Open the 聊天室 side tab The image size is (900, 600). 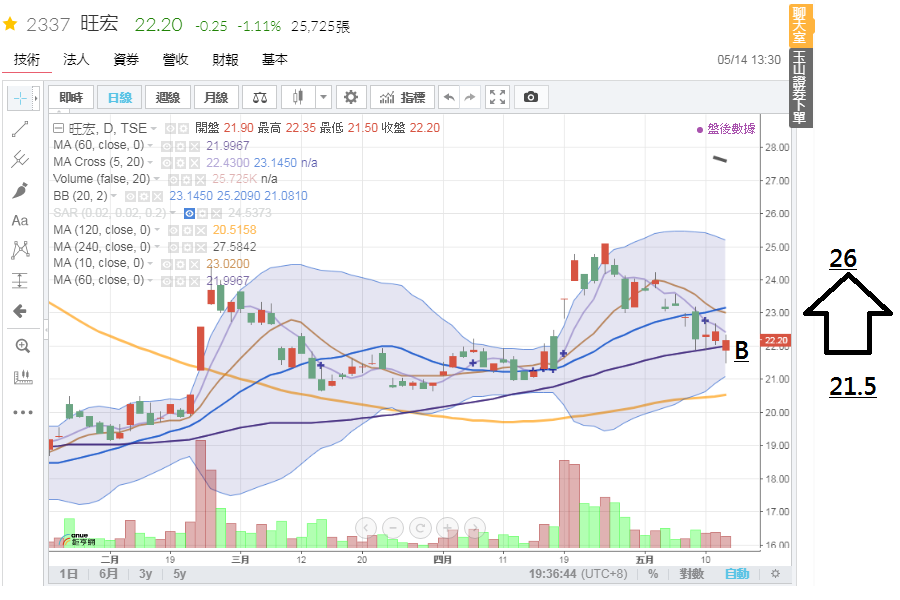click(800, 25)
